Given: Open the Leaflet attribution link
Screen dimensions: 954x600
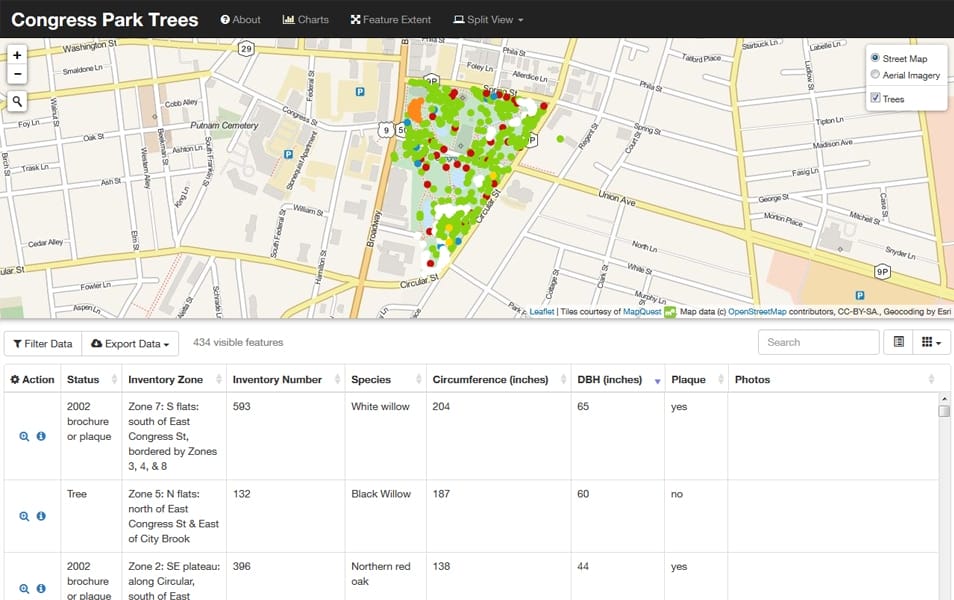Looking at the screenshot, I should tap(541, 312).
